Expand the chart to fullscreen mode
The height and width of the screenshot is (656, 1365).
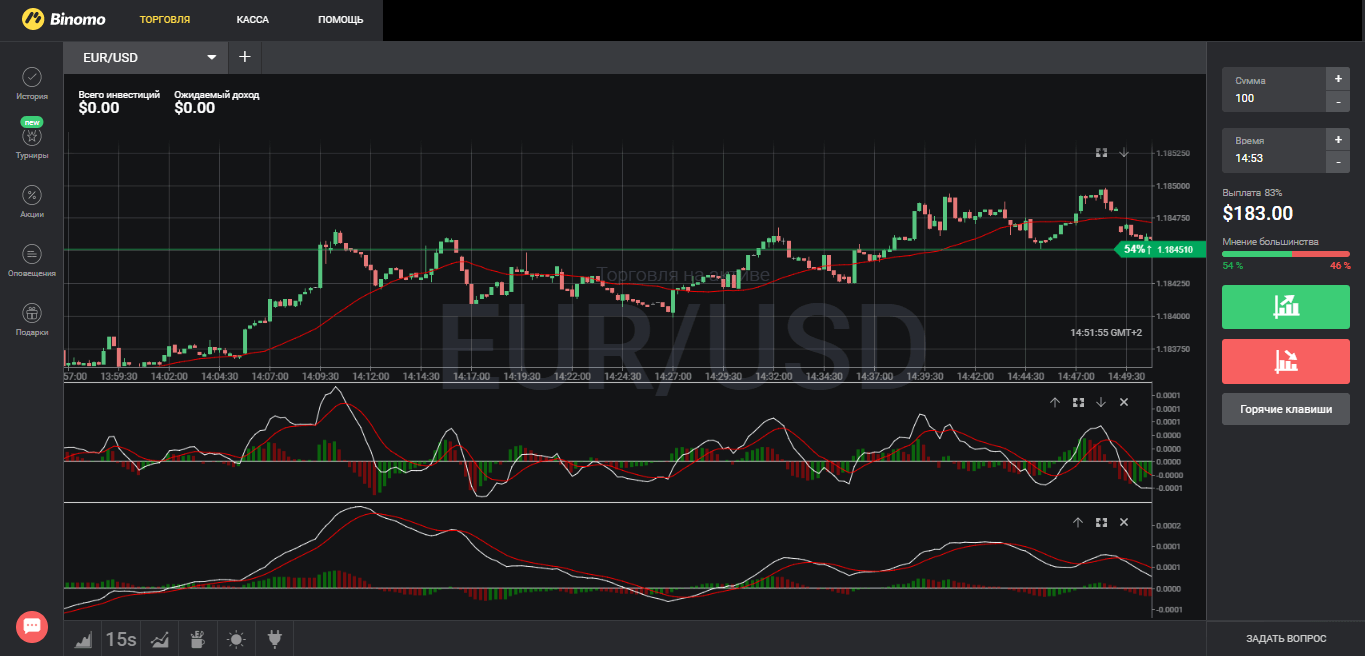click(x=1101, y=152)
